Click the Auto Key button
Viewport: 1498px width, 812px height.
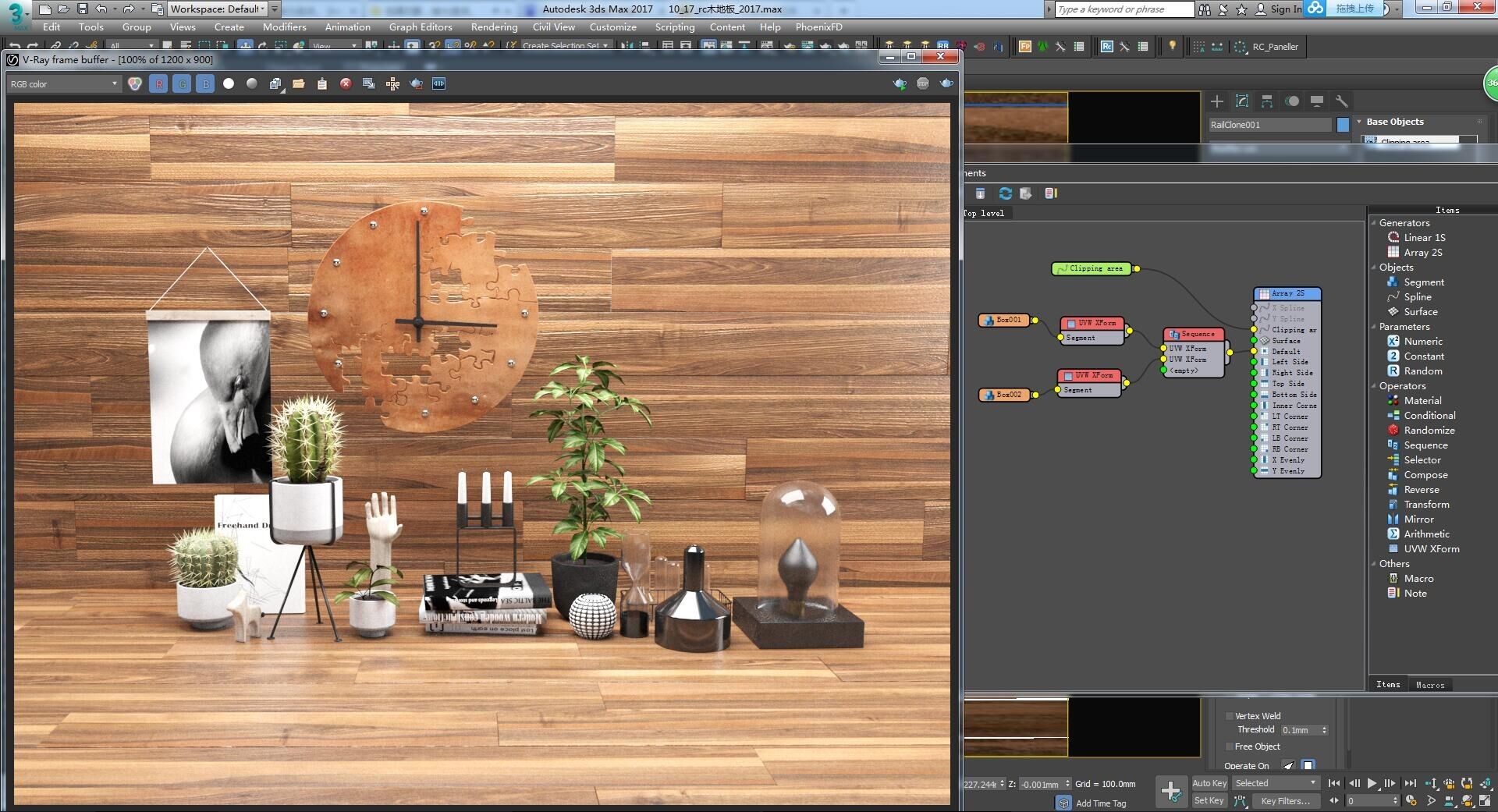tap(1209, 783)
